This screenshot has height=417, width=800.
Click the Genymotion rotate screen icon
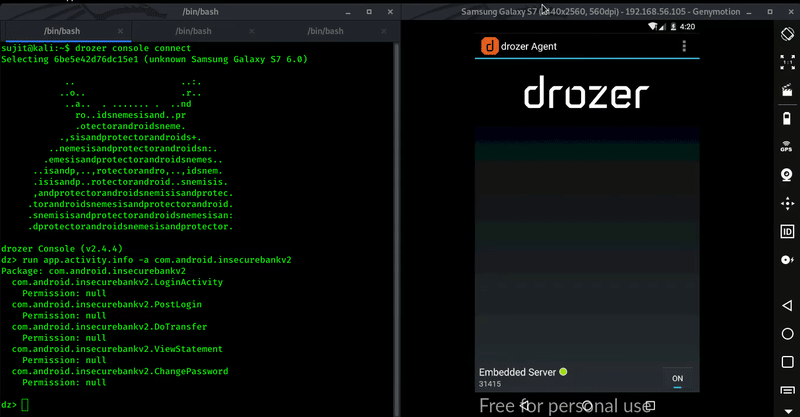point(786,34)
